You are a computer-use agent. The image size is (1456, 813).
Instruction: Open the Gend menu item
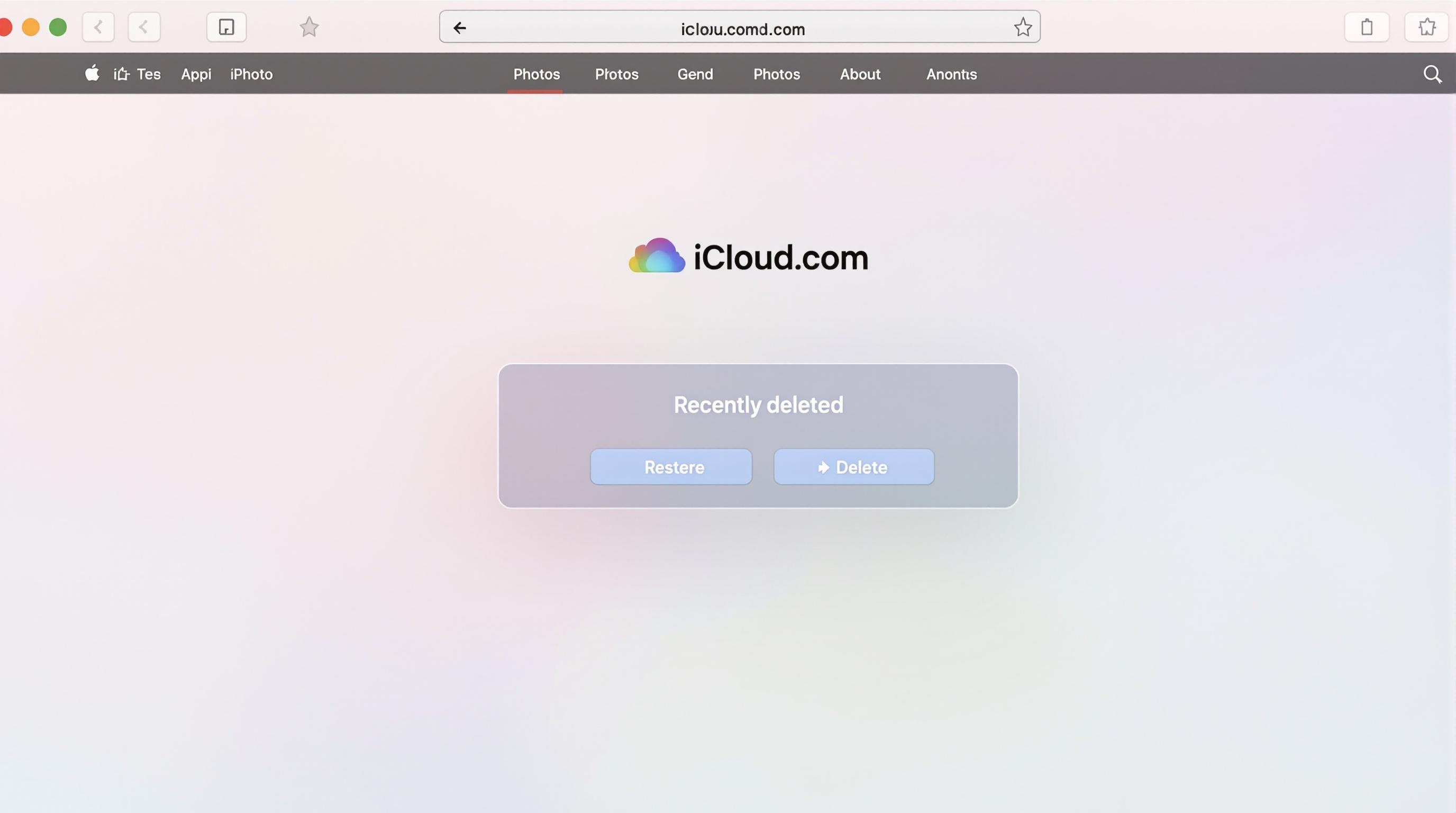(x=695, y=74)
